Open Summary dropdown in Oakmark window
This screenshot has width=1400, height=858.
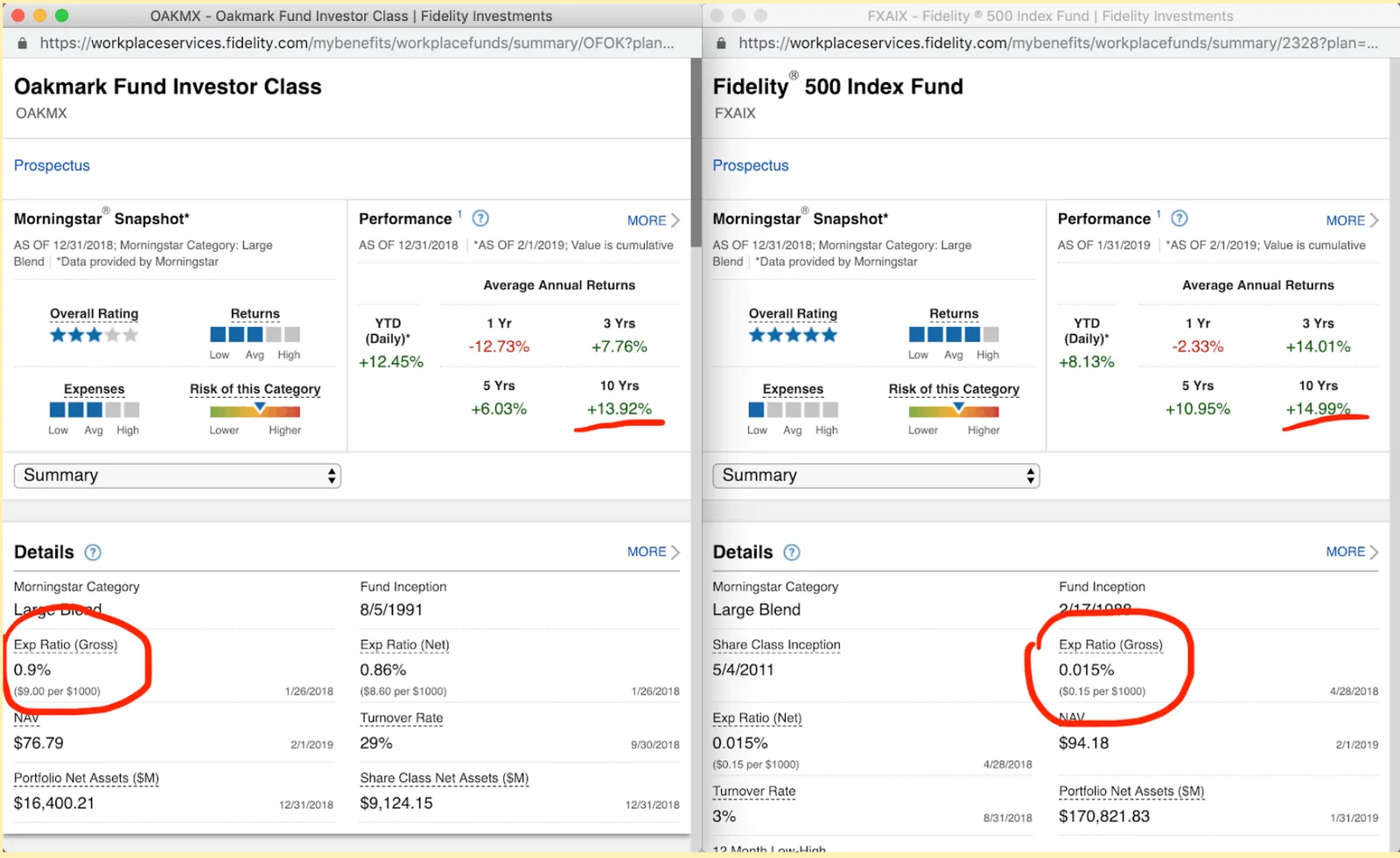[177, 476]
